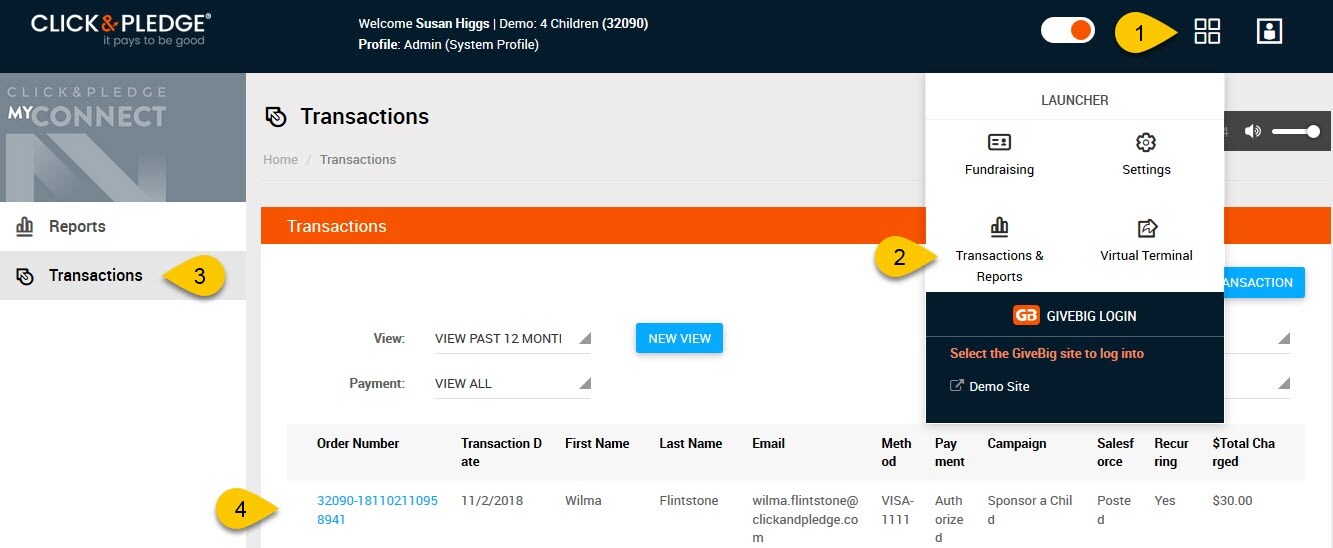Sort by Last Name column header
Image resolution: width=1333 pixels, height=548 pixels.
690,443
